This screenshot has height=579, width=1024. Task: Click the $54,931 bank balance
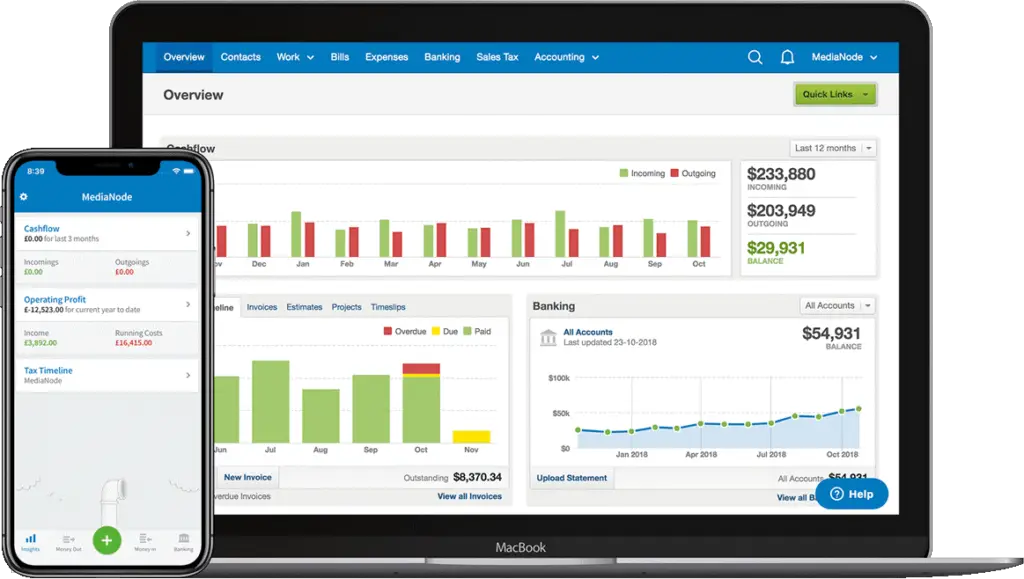[x=831, y=334]
